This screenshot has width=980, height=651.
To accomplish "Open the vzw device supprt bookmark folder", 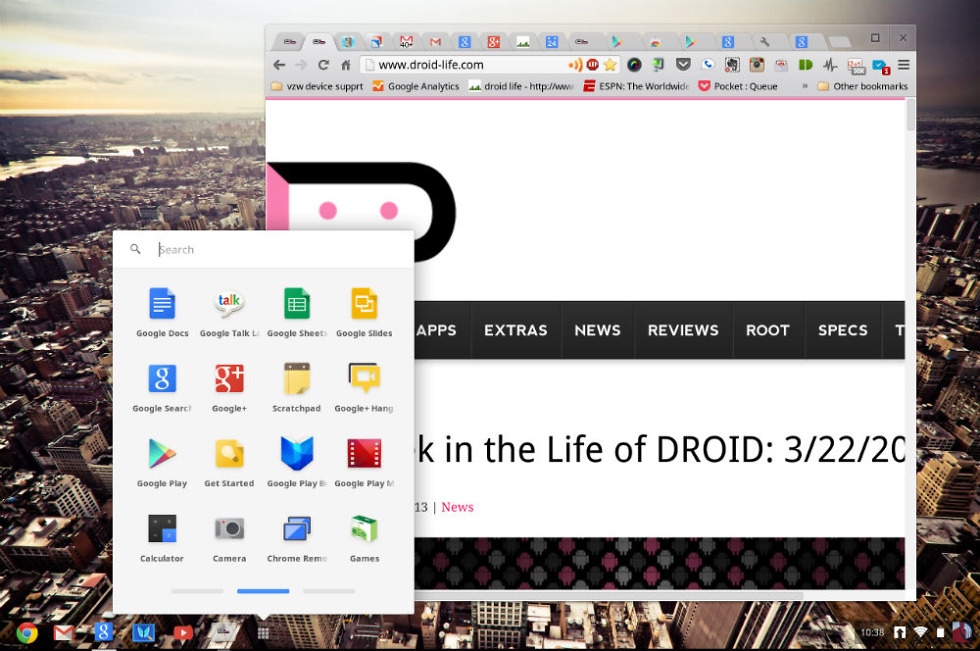I will coord(317,87).
